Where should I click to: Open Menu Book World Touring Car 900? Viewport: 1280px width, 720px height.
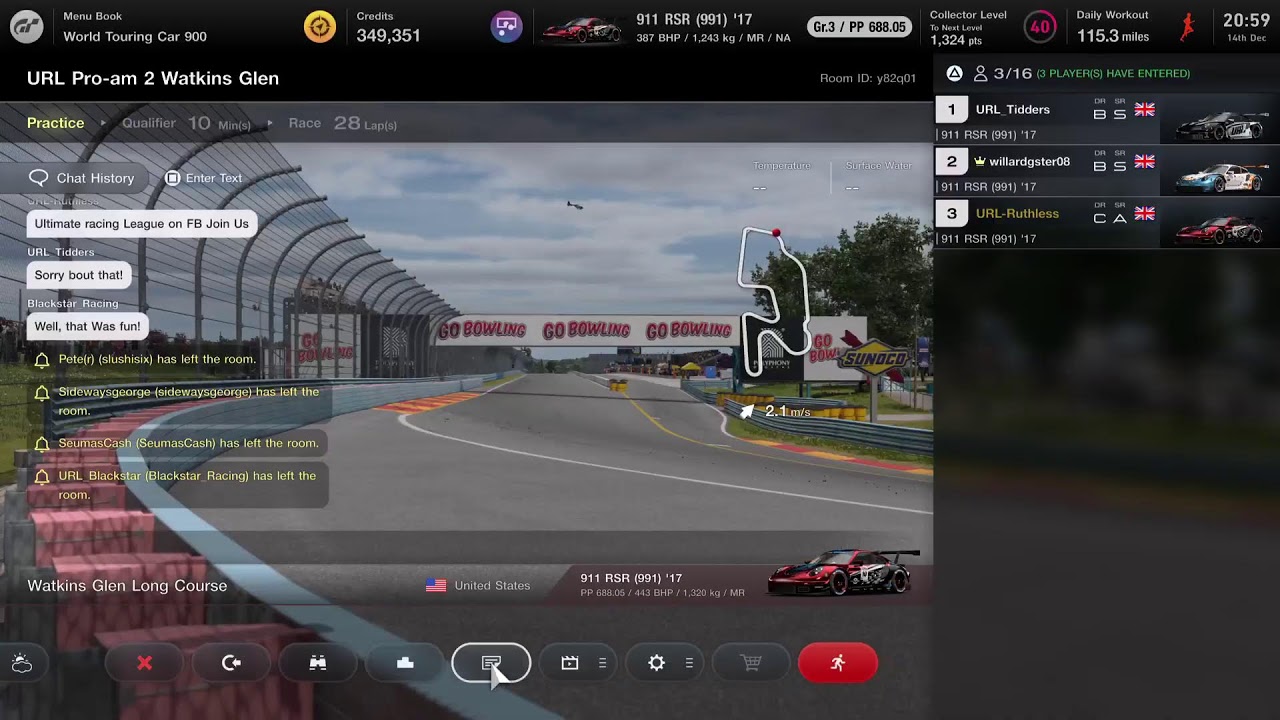(135, 27)
